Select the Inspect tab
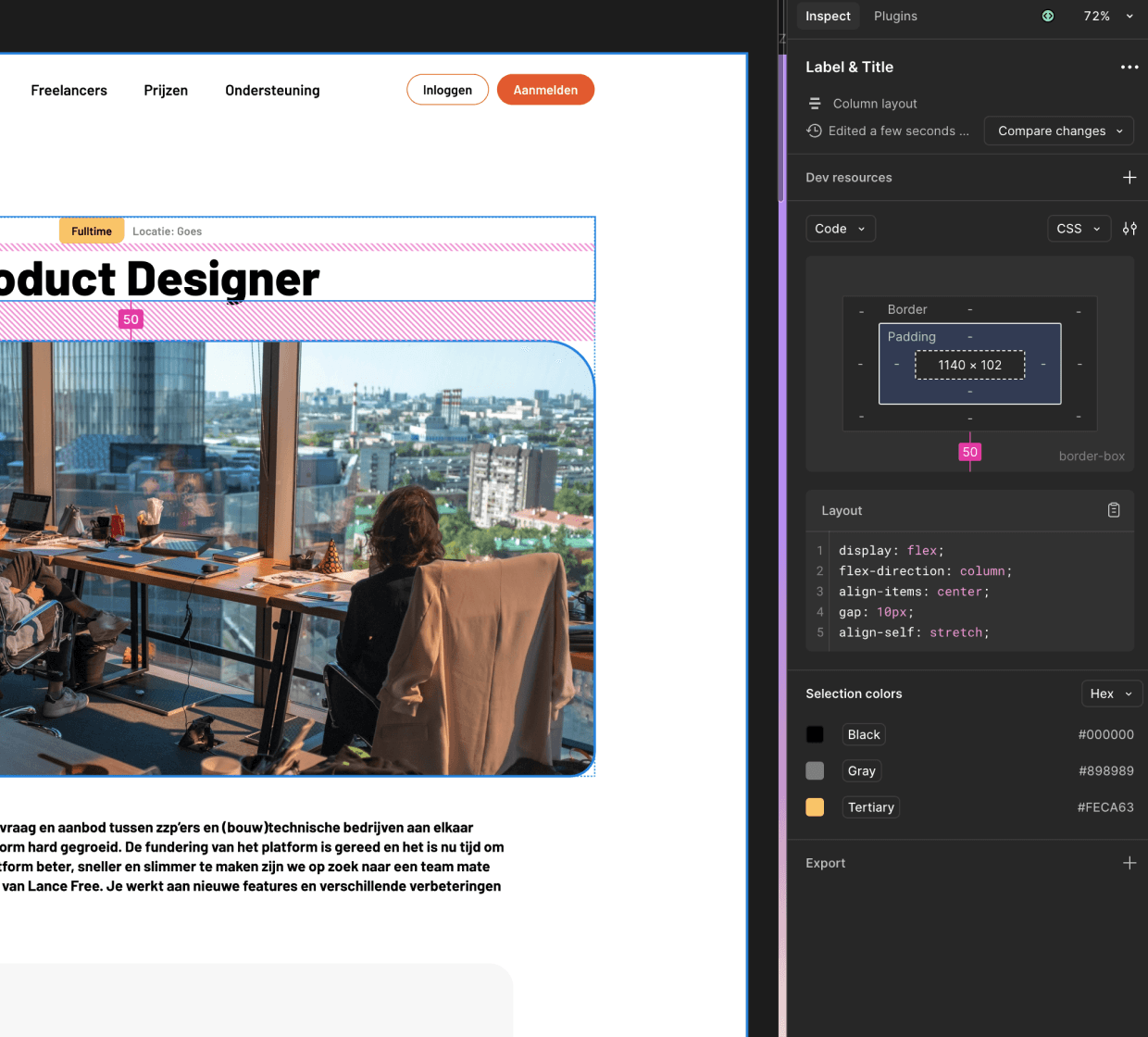1148x1037 pixels. [x=828, y=16]
